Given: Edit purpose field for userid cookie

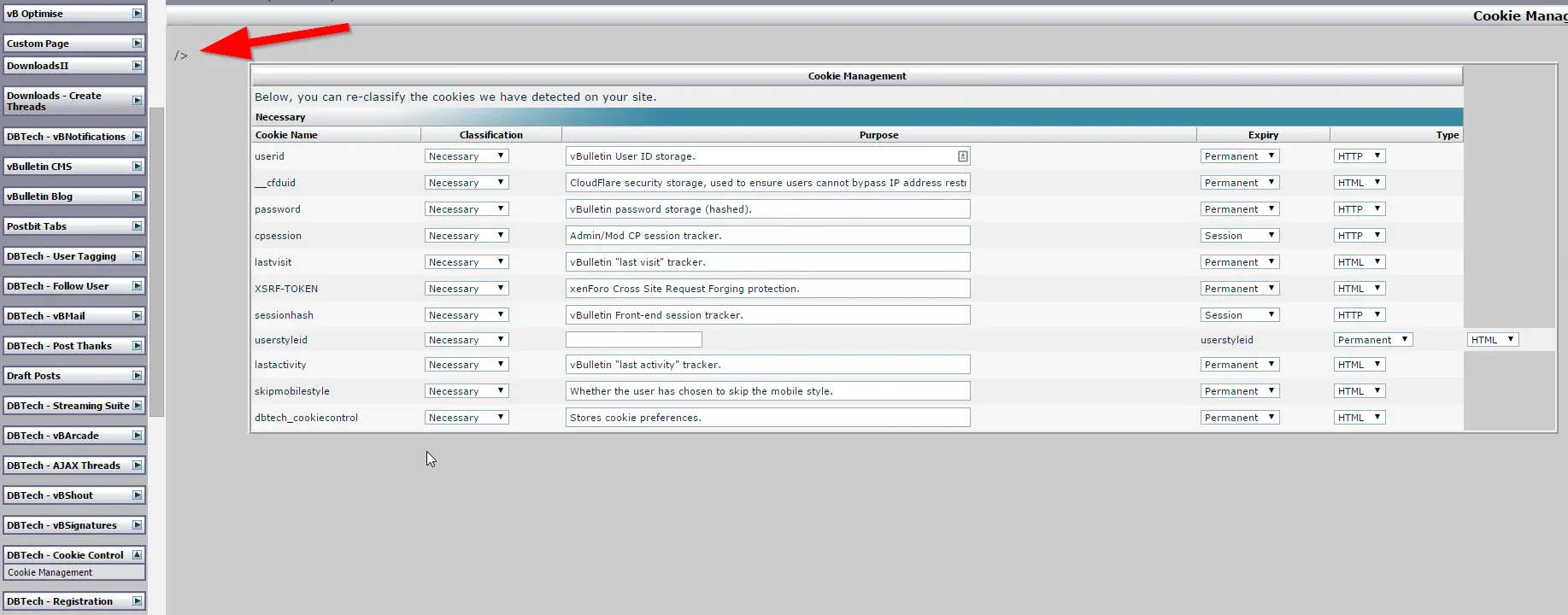Looking at the screenshot, I should (x=767, y=156).
